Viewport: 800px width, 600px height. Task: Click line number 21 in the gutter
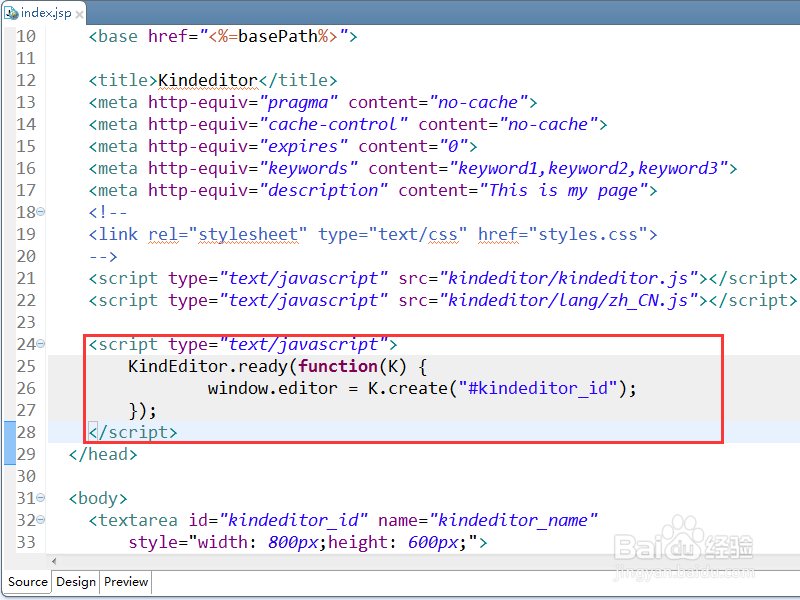pyautogui.click(x=26, y=278)
